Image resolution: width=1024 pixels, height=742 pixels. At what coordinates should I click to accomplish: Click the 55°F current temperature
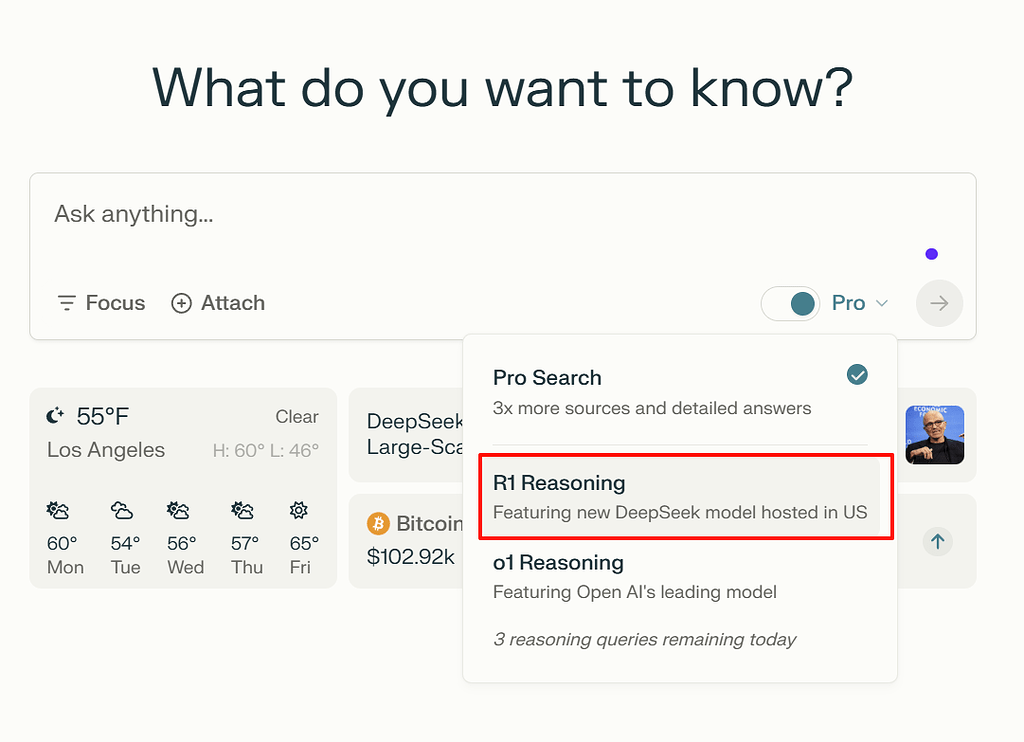pyautogui.click(x=103, y=416)
